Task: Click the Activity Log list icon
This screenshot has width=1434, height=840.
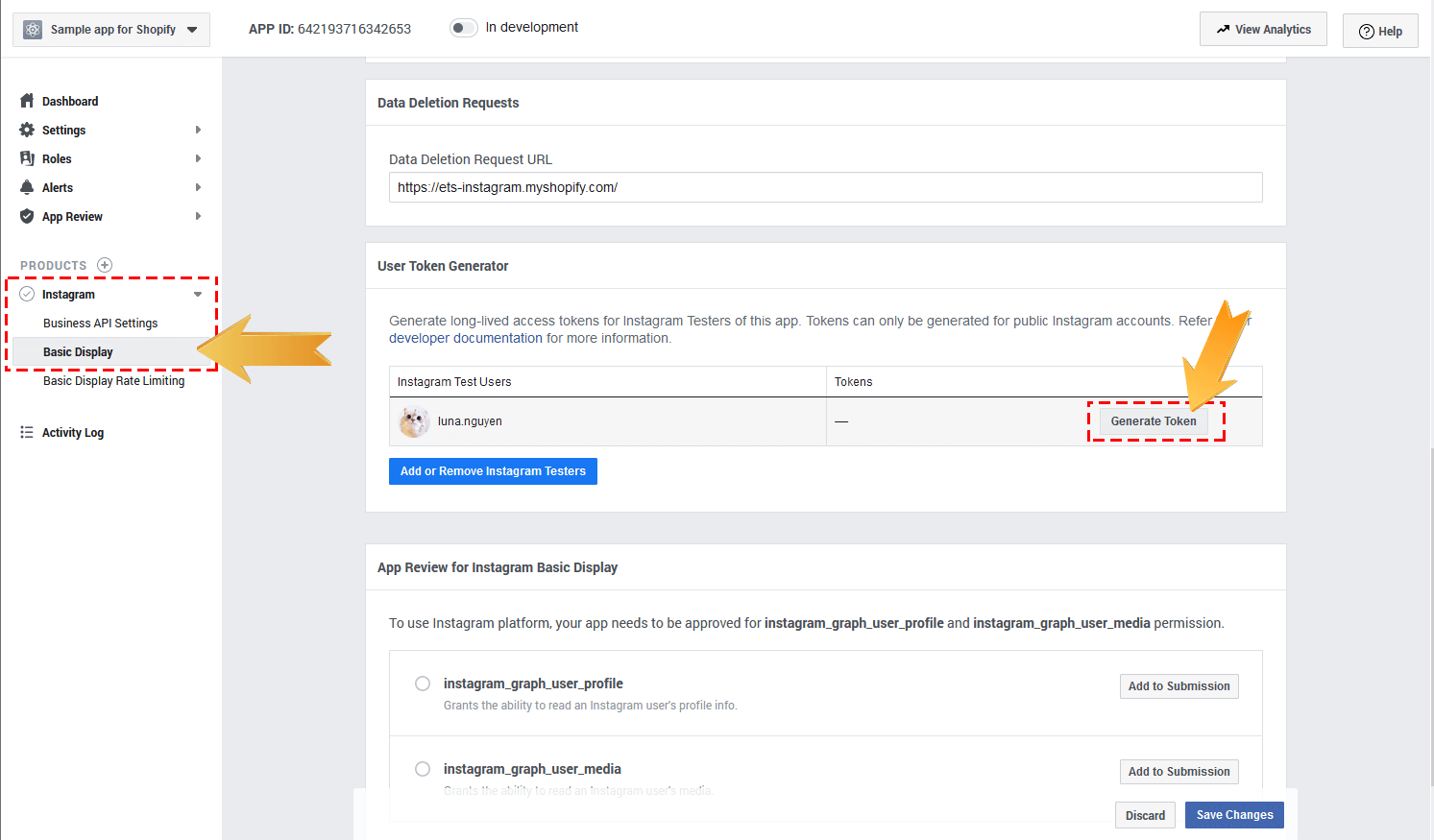Action: pyautogui.click(x=27, y=432)
